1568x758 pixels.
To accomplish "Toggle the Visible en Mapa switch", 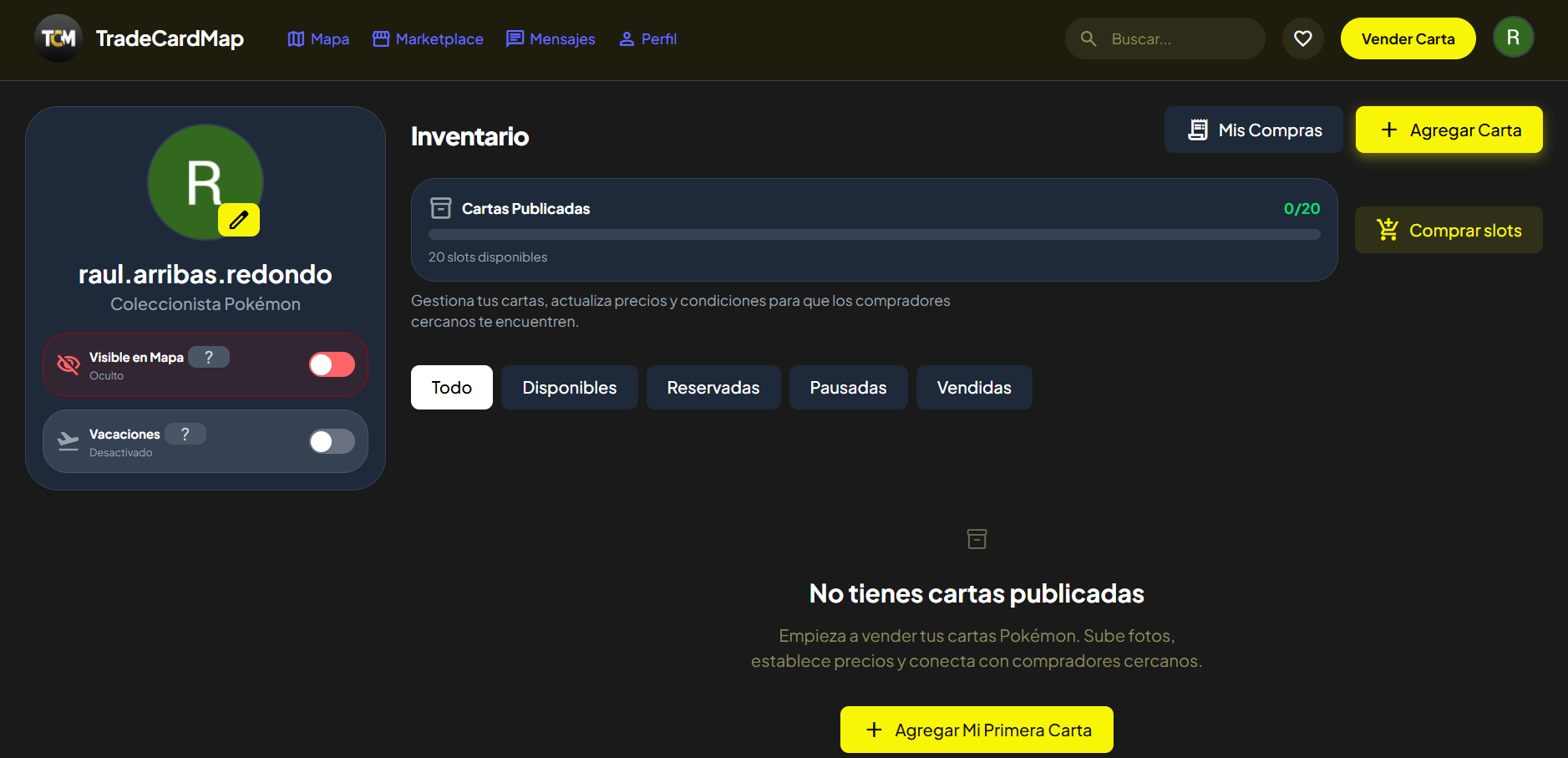I will (x=332, y=364).
